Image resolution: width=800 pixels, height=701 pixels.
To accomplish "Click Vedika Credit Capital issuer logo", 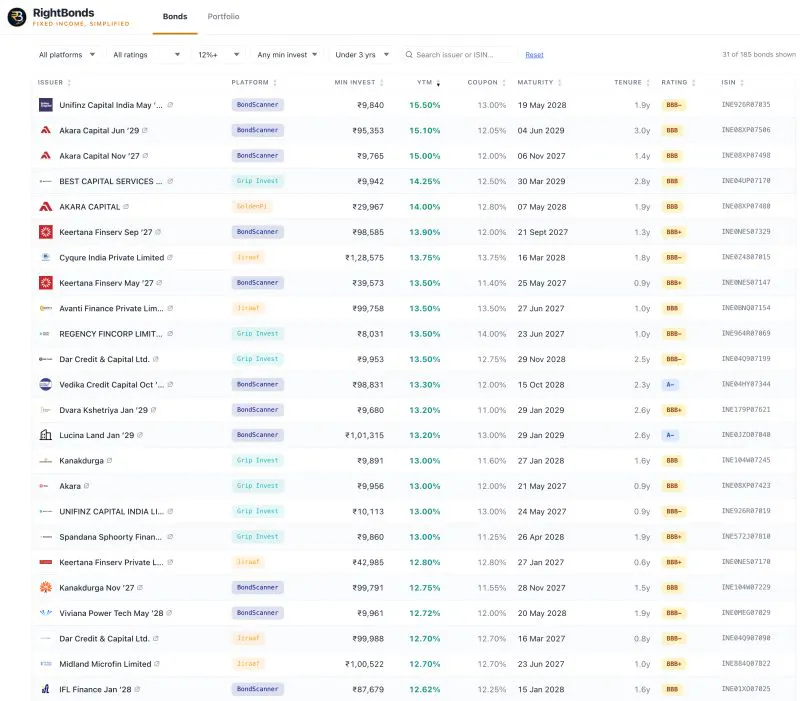I will 46,384.
